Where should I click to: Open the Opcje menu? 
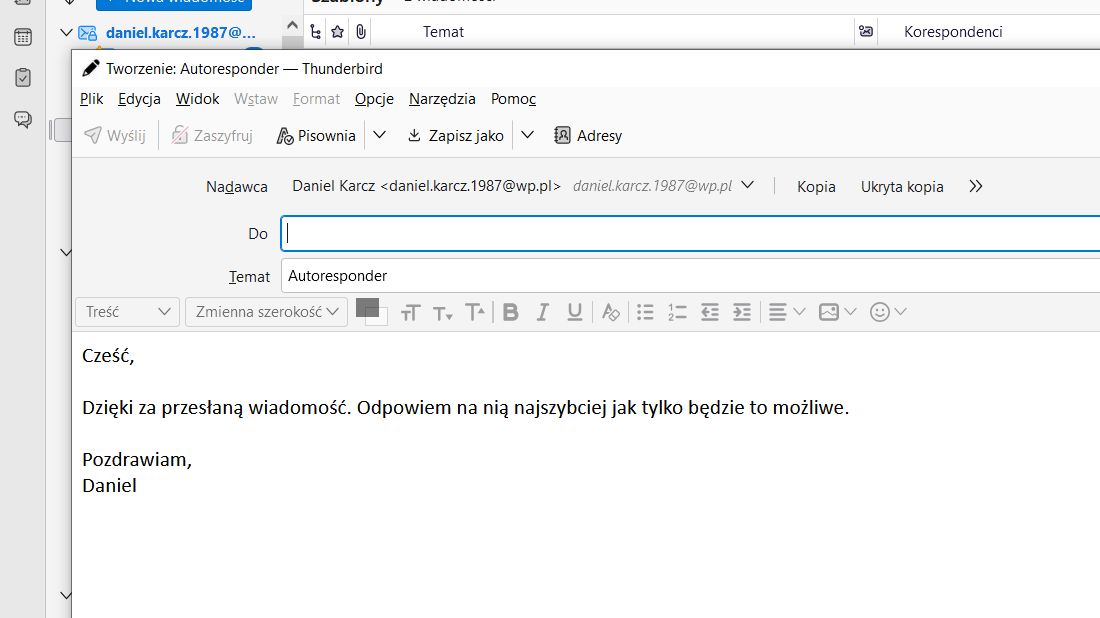pyautogui.click(x=374, y=99)
